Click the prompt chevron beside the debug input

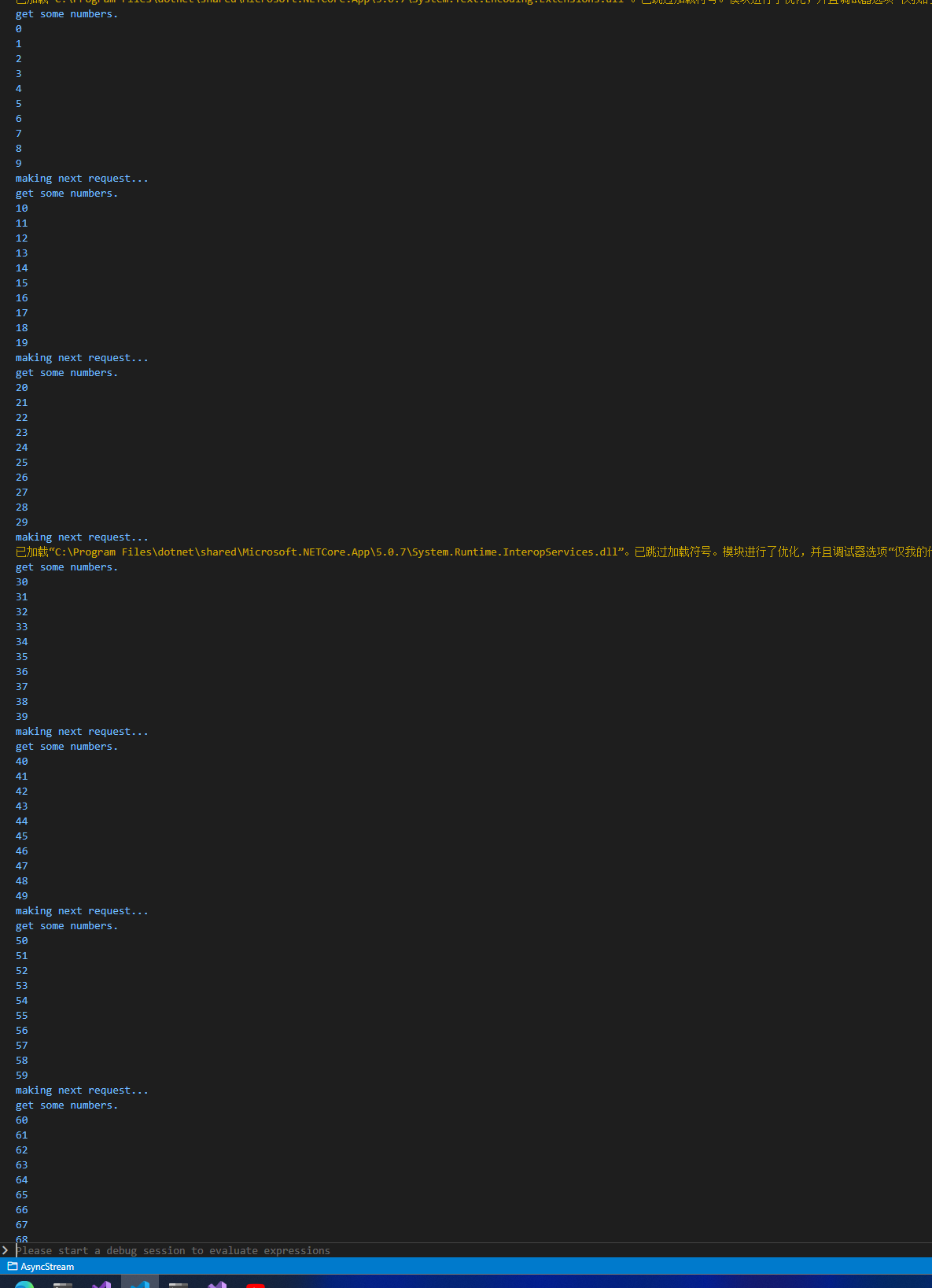(6, 1250)
